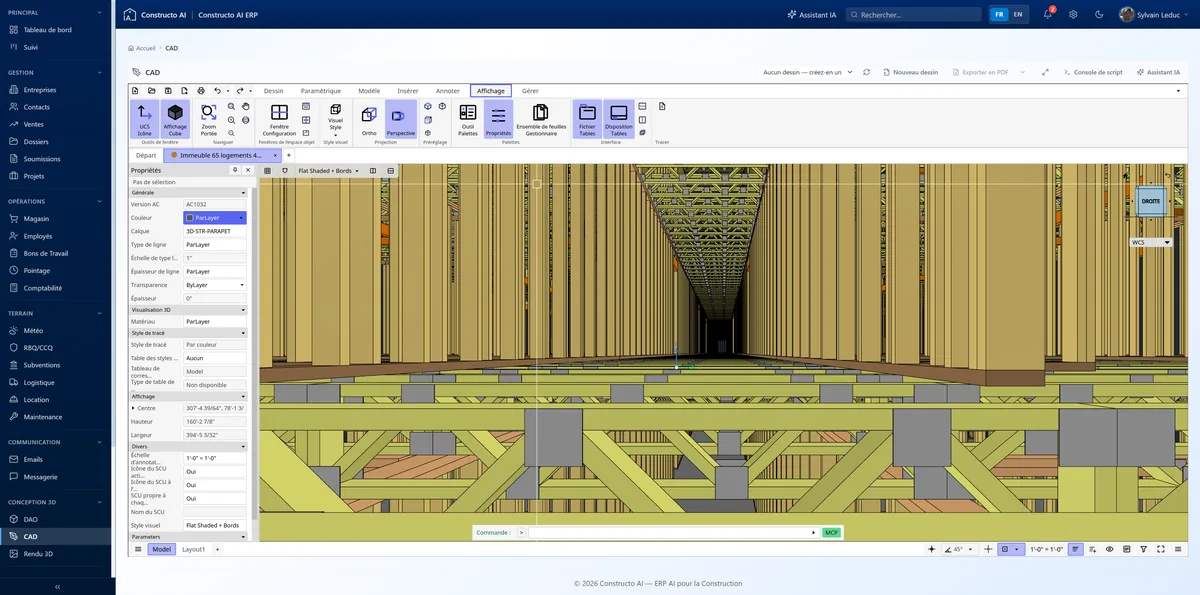Click the Commande input line
The height and width of the screenshot is (595, 1200).
pyautogui.click(x=670, y=533)
